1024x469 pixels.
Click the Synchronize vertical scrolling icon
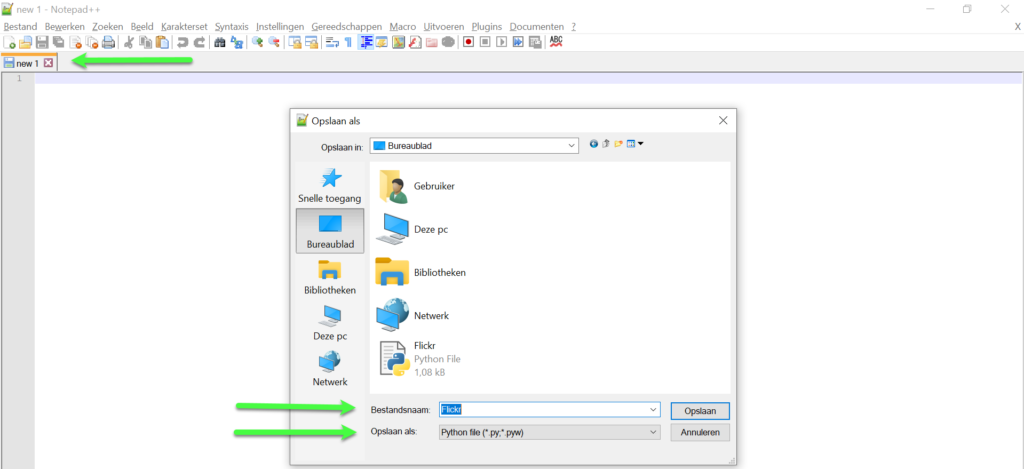295,42
